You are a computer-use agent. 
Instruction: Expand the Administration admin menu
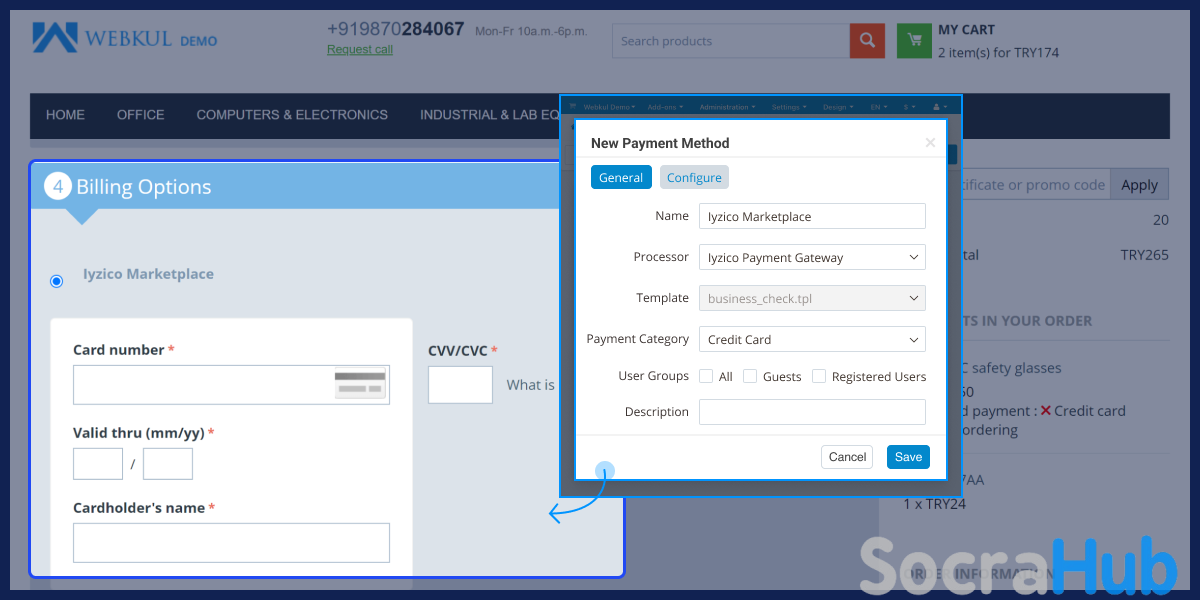[727, 107]
